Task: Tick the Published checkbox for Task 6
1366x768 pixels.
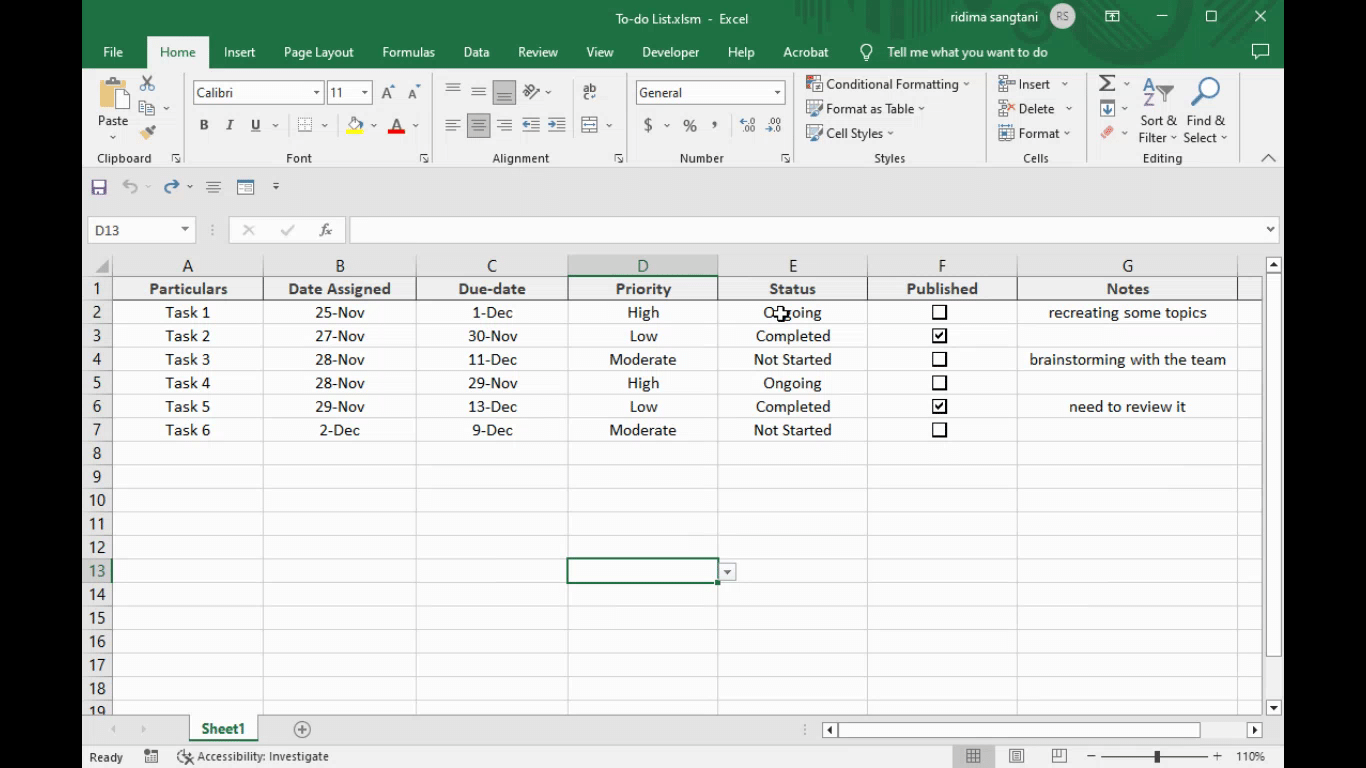Action: tap(939, 430)
